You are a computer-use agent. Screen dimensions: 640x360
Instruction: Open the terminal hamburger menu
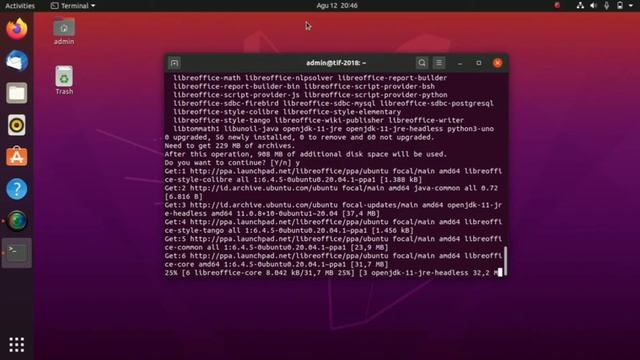pos(439,63)
